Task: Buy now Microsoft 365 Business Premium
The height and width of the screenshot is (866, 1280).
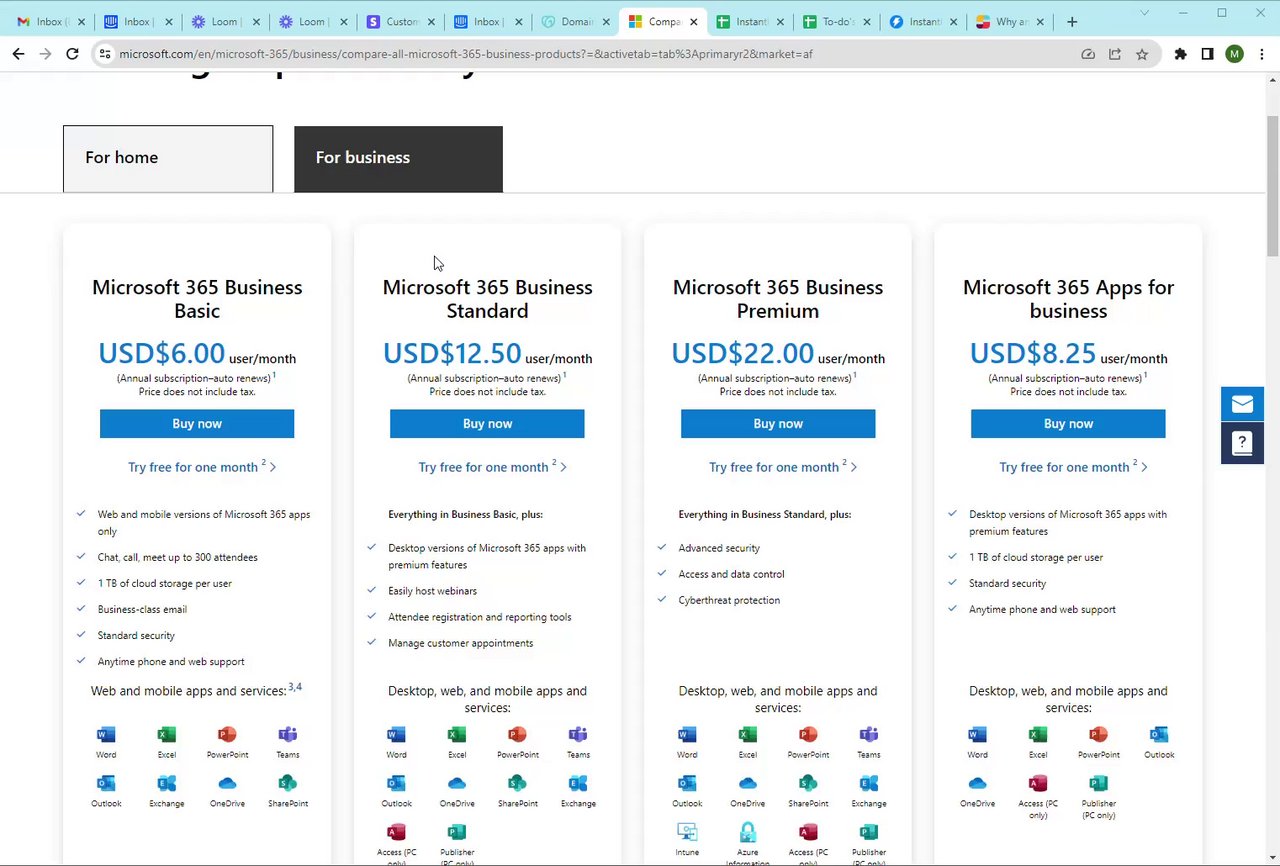Action: pyautogui.click(x=778, y=424)
